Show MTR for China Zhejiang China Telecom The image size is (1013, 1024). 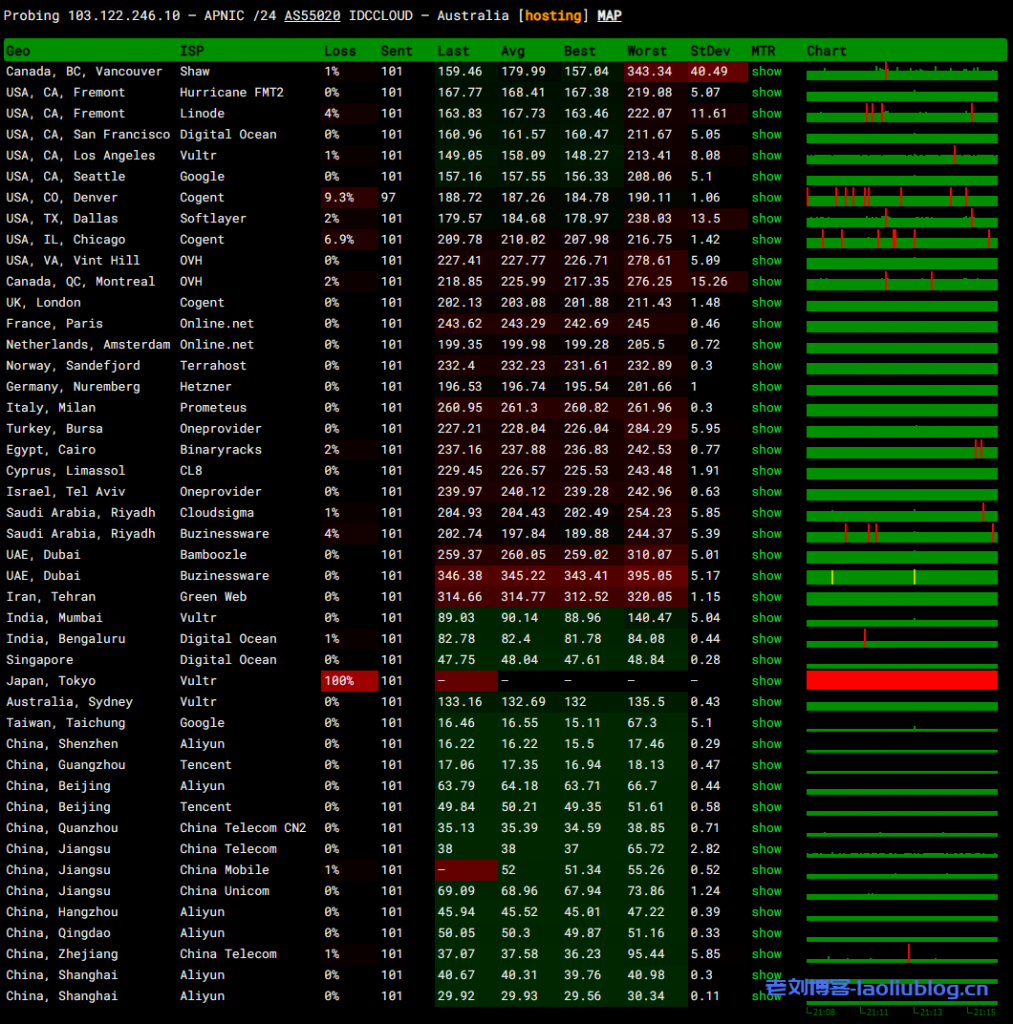tap(766, 954)
